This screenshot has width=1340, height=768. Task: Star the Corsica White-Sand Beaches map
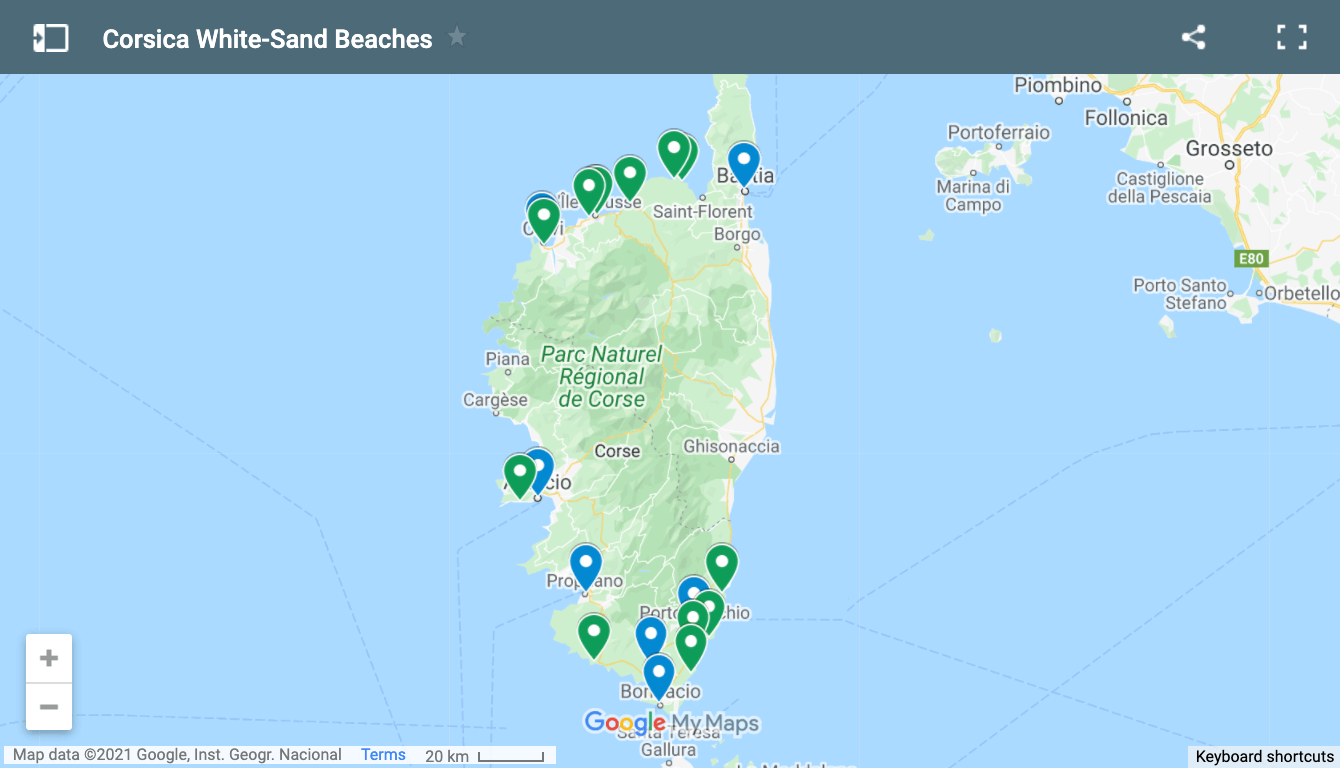(456, 36)
